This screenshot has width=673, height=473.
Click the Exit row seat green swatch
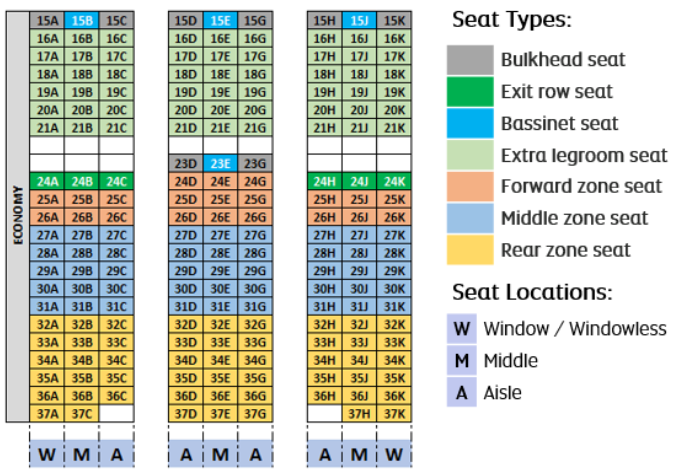click(x=468, y=92)
